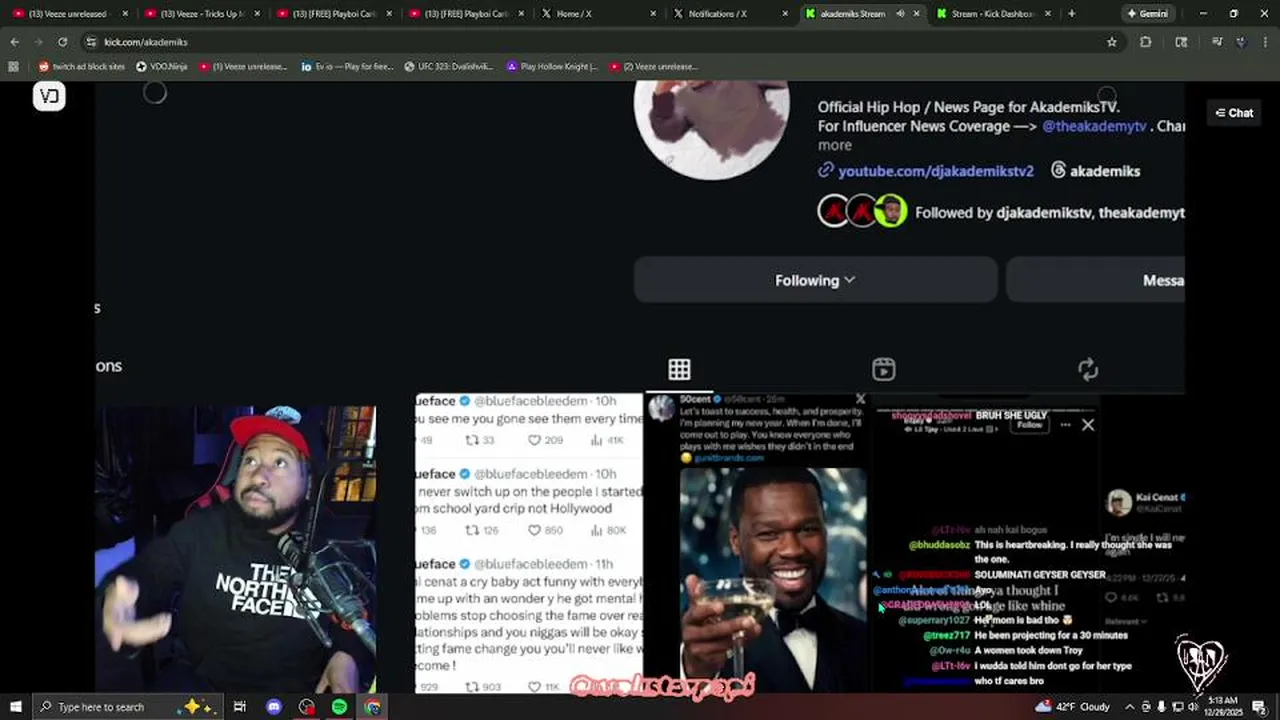This screenshot has width=1280, height=720.
Task: Open Task View in taskbar
Action: [240, 707]
